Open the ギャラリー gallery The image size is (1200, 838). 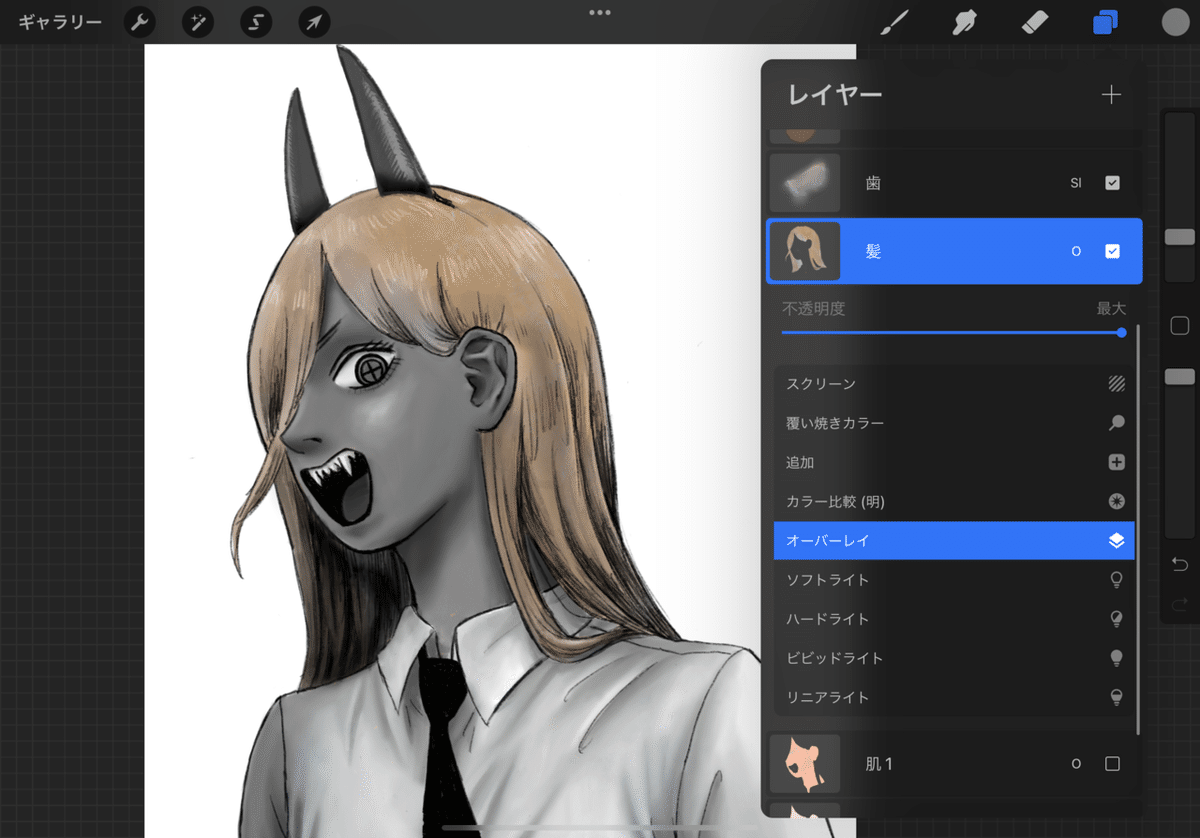tap(60, 22)
